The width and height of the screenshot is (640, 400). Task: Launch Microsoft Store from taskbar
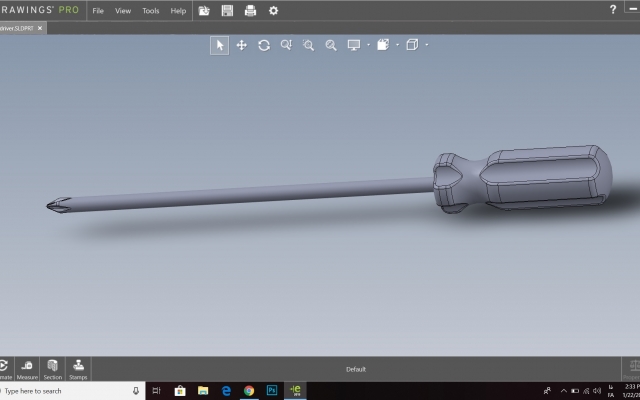click(180, 391)
